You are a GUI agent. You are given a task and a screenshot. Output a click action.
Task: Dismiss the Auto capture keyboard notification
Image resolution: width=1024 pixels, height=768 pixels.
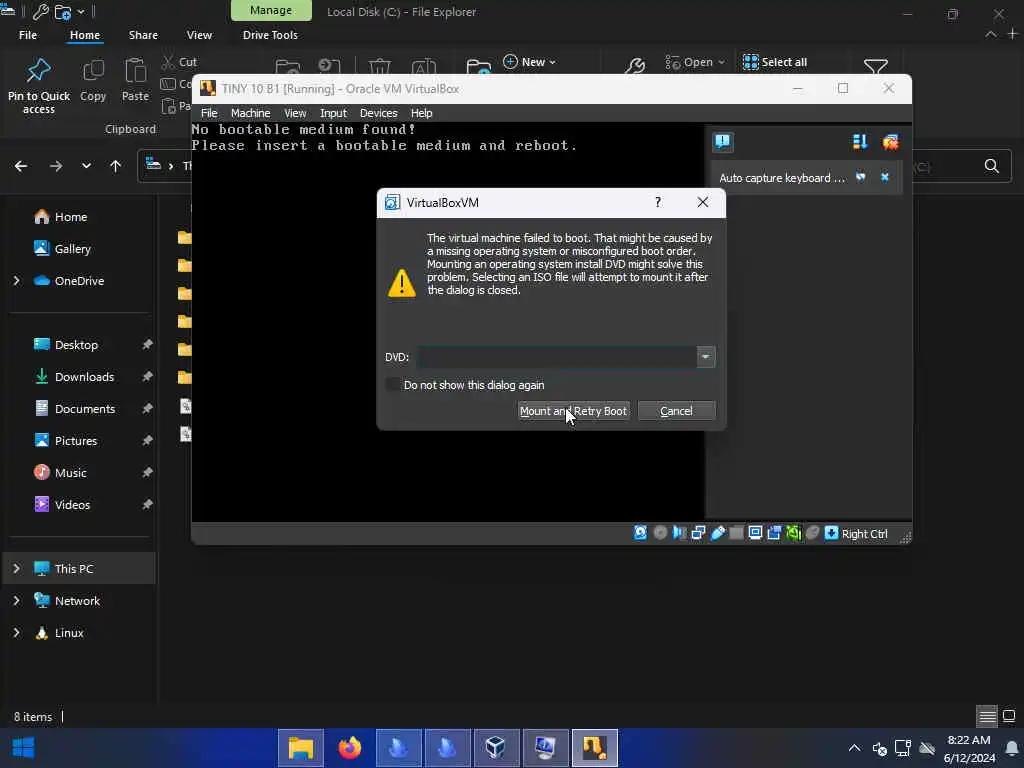coord(885,177)
